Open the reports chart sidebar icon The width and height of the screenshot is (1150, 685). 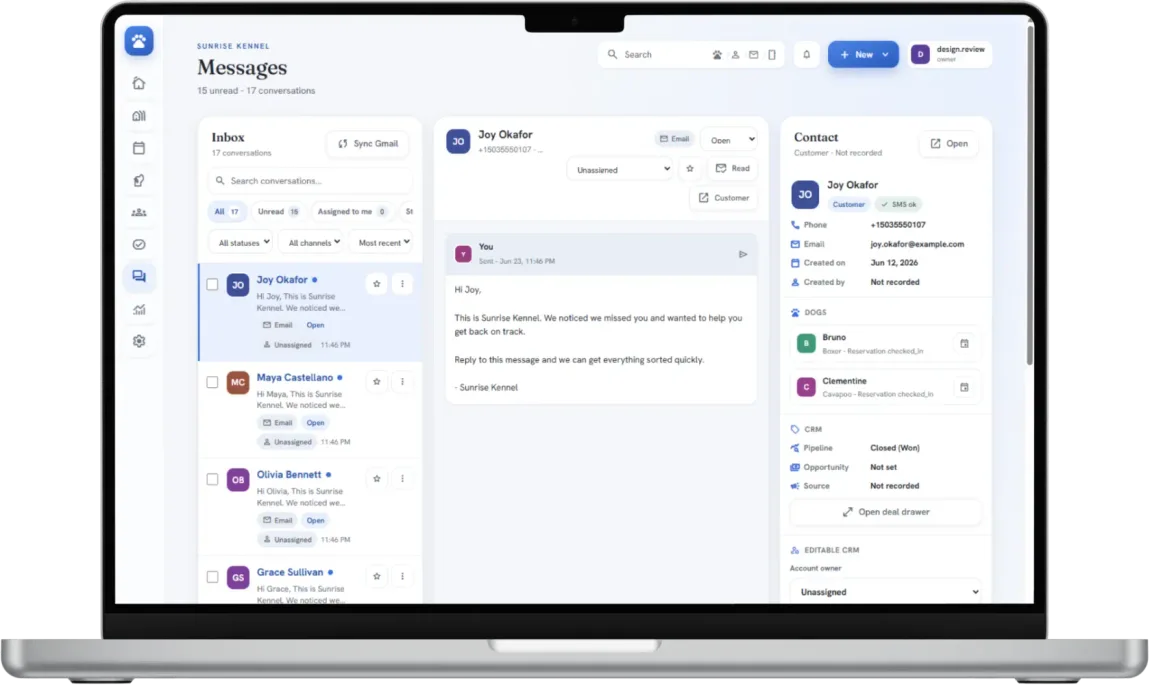click(x=139, y=309)
